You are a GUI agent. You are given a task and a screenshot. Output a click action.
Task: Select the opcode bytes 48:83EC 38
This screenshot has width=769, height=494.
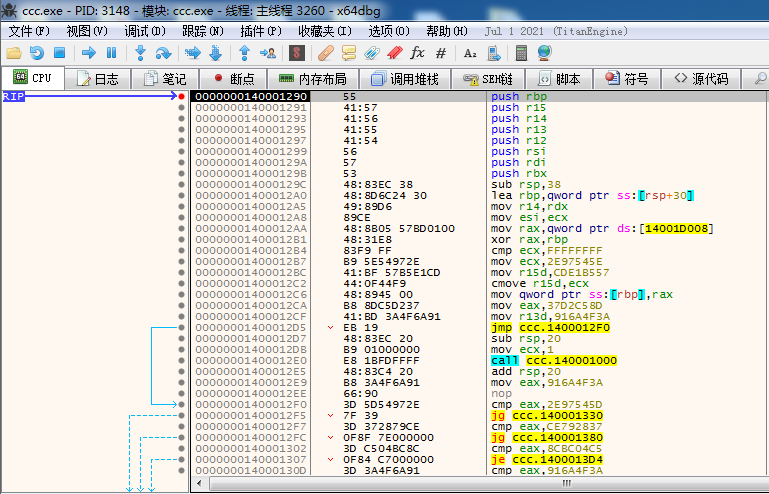point(378,184)
